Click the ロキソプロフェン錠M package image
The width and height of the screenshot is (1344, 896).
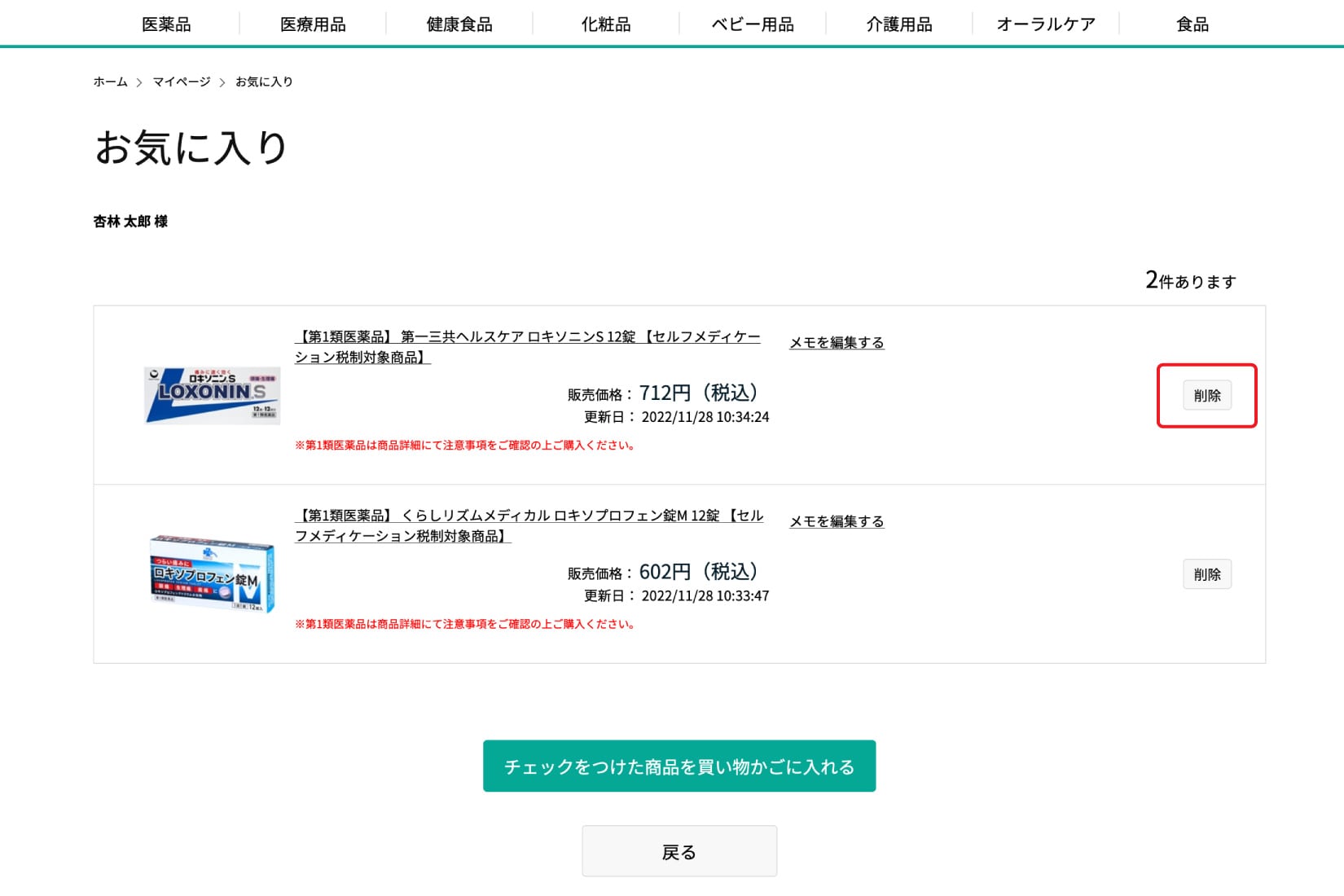[212, 573]
